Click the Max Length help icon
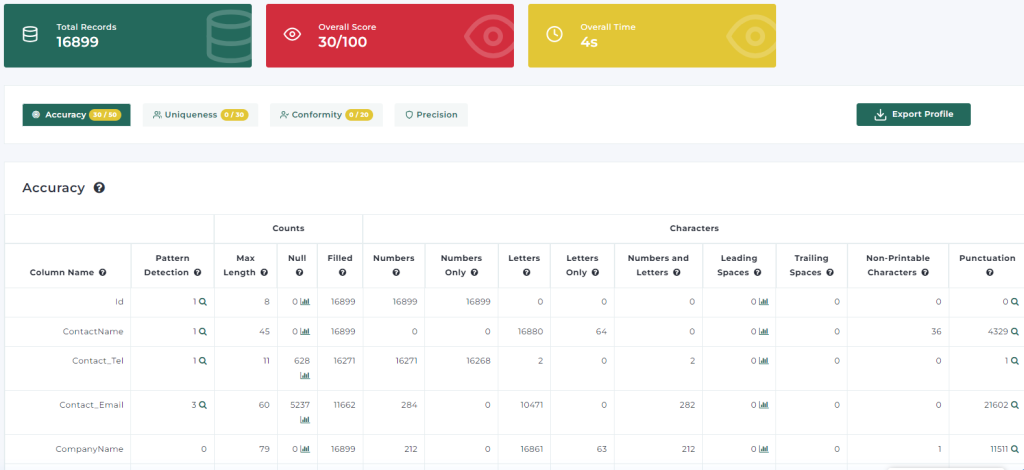 click(264, 272)
